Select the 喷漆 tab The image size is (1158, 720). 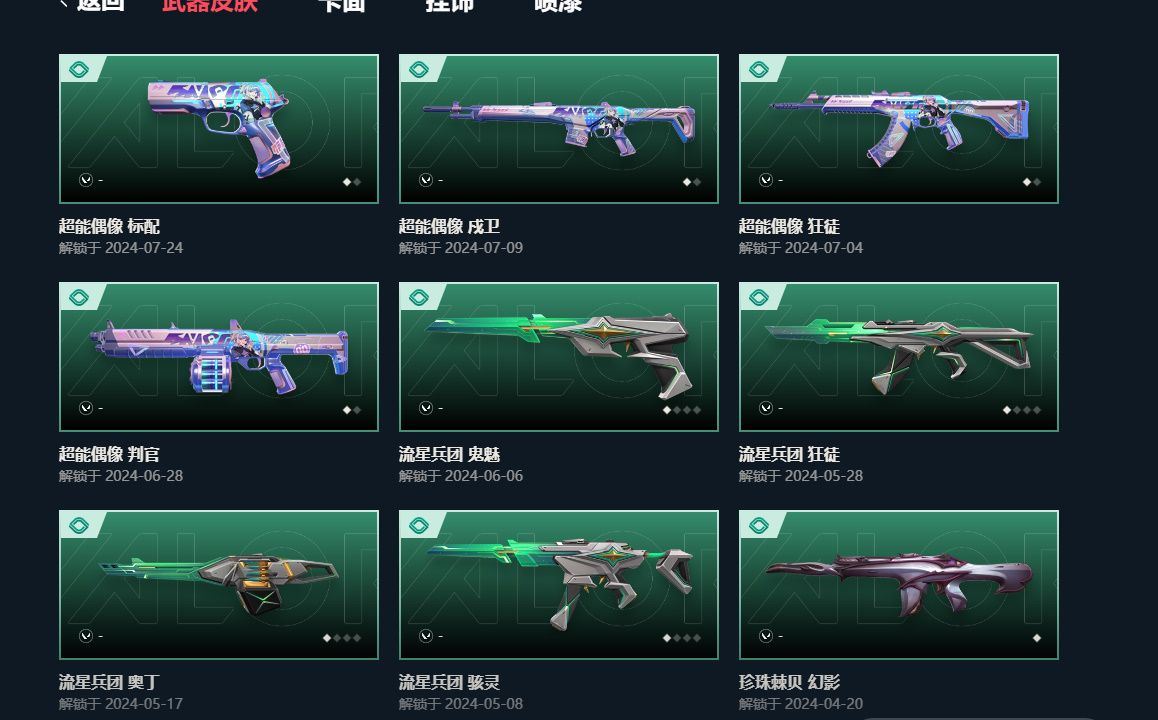click(x=558, y=4)
